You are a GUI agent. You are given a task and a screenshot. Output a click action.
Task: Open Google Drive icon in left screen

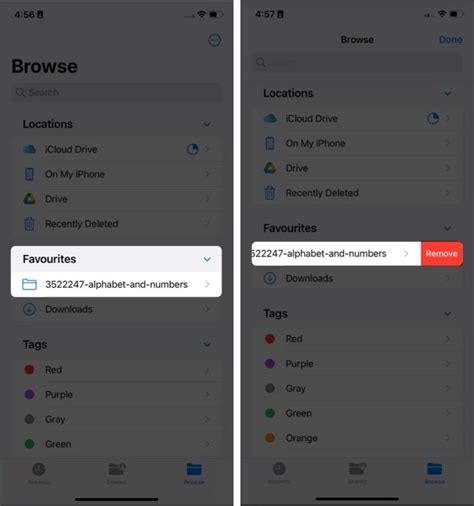(30, 199)
